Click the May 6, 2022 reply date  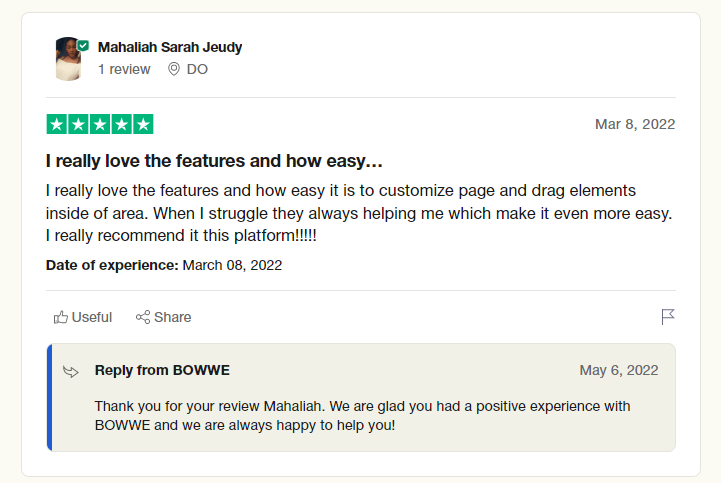pyautogui.click(x=619, y=370)
